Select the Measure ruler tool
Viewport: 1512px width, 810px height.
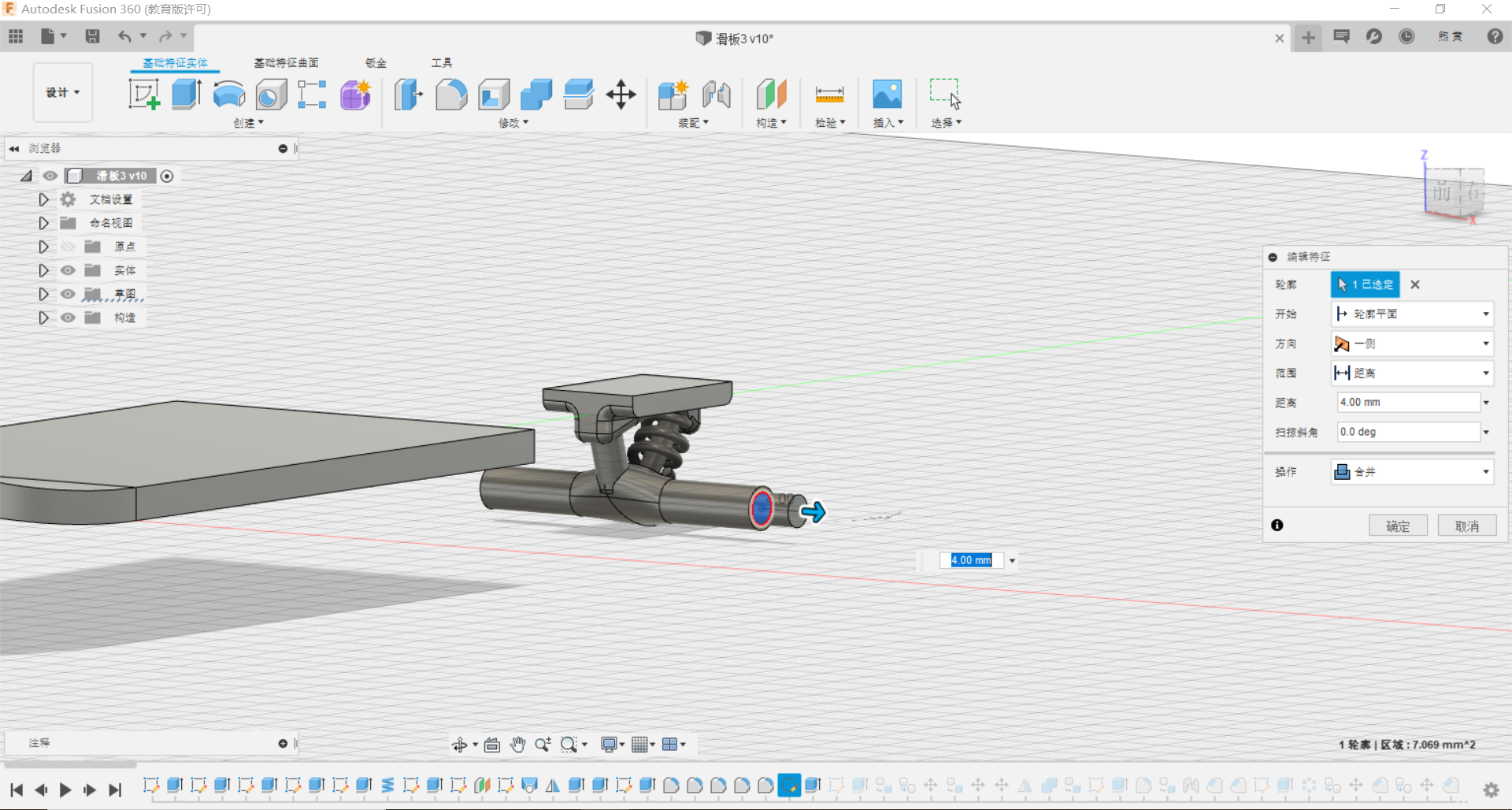coord(829,95)
